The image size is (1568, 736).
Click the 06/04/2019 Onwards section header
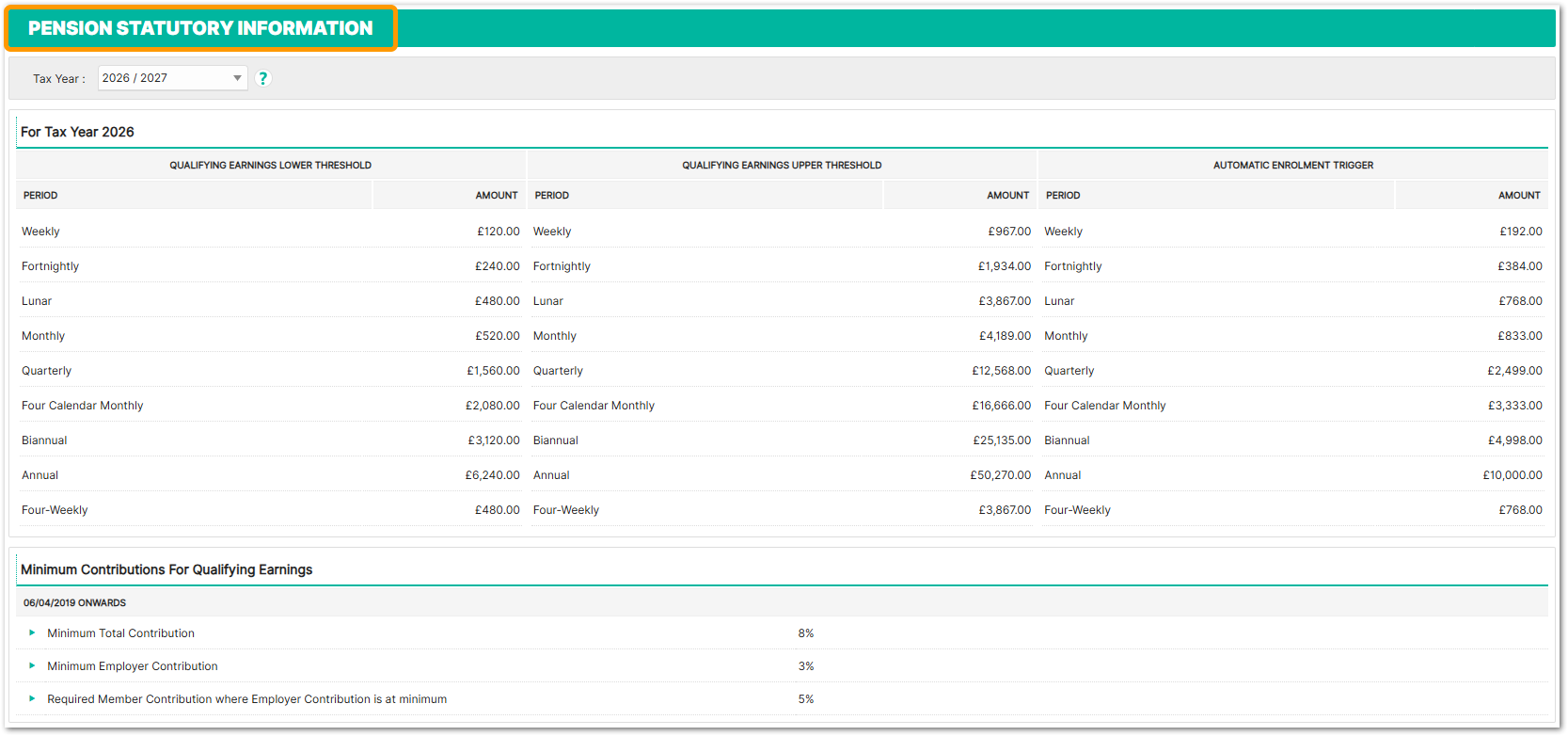(74, 603)
